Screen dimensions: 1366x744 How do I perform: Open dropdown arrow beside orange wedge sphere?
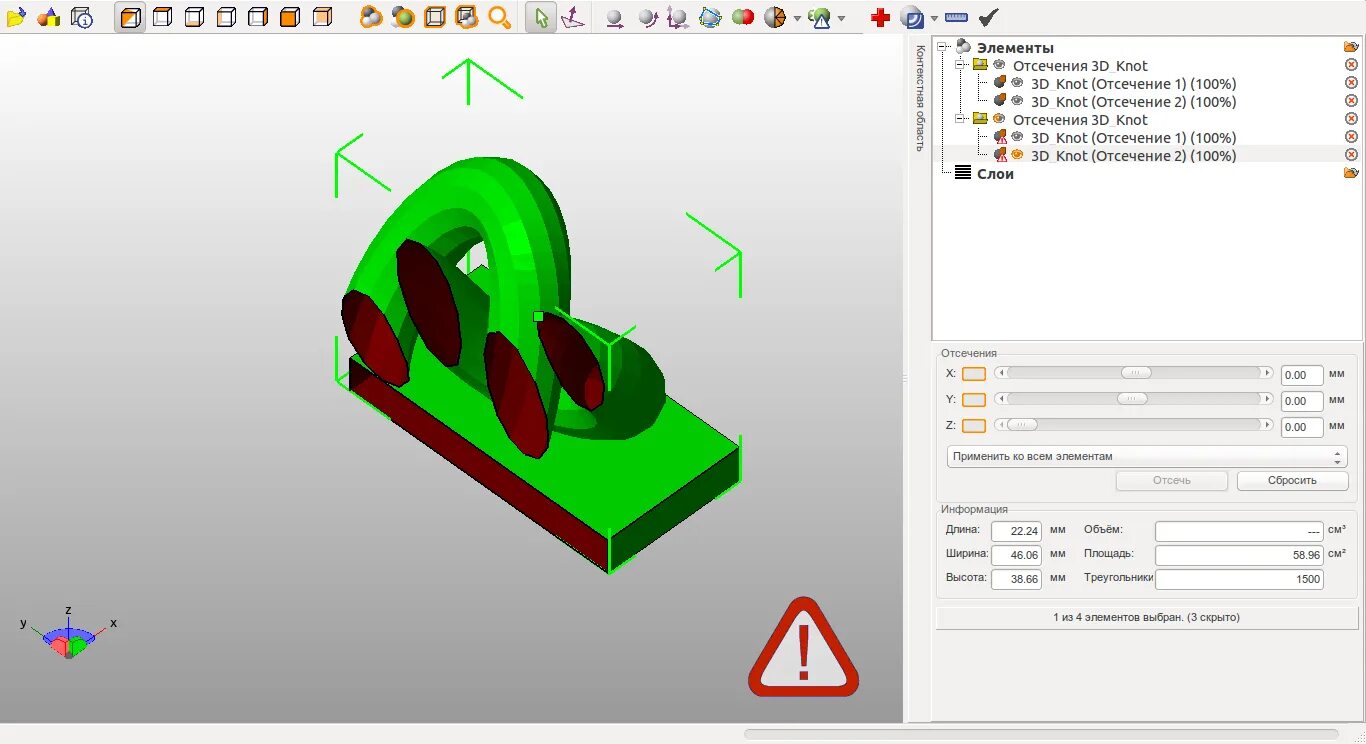pos(797,18)
